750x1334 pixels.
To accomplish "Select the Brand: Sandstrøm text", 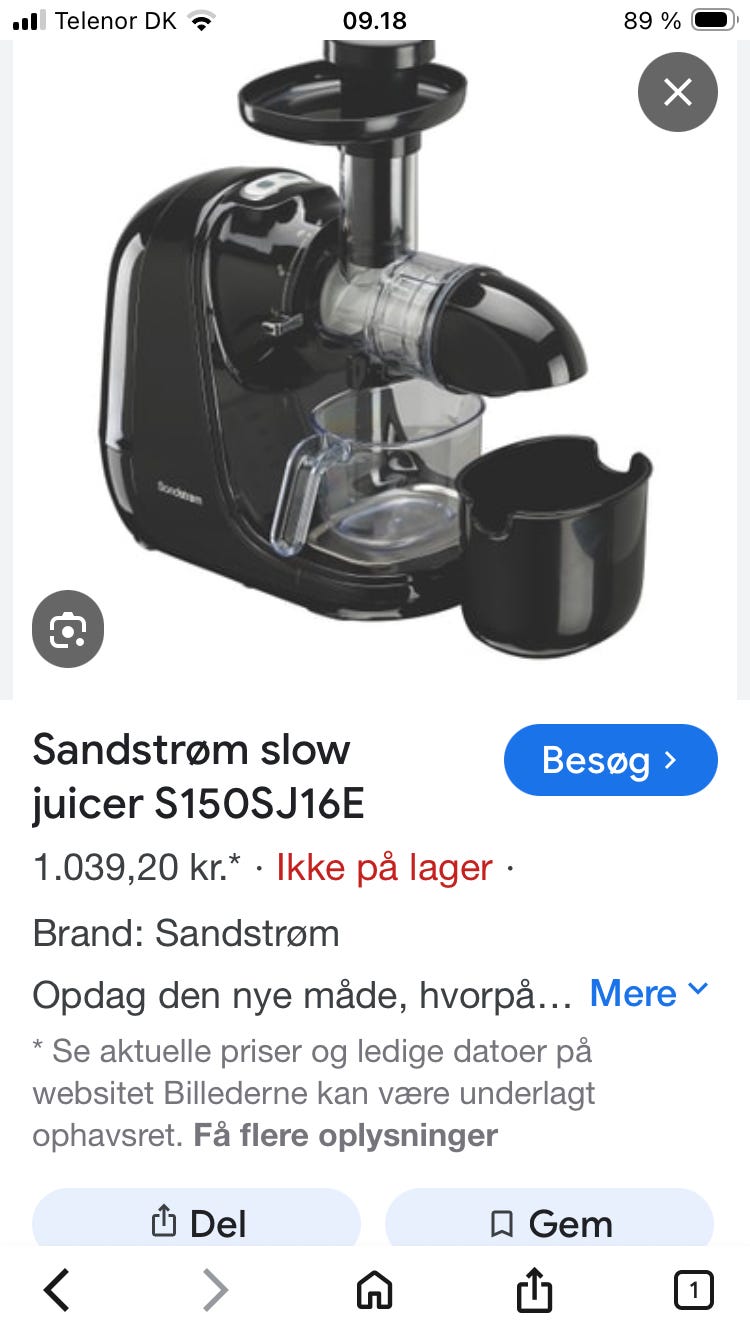I will 186,933.
